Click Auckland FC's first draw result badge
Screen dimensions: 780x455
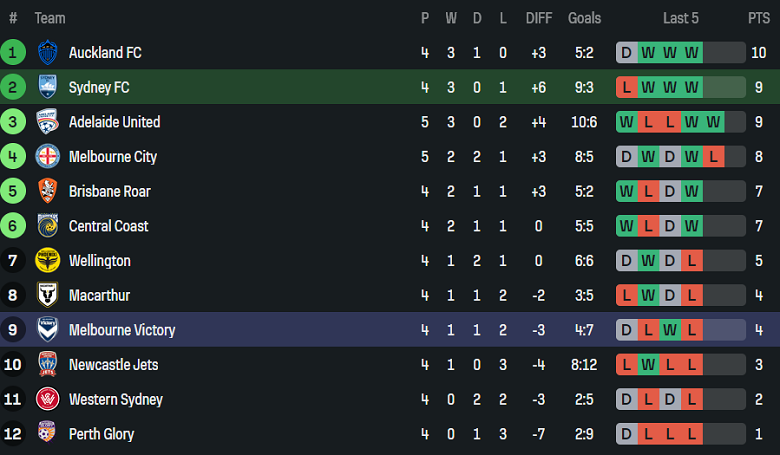coord(626,53)
